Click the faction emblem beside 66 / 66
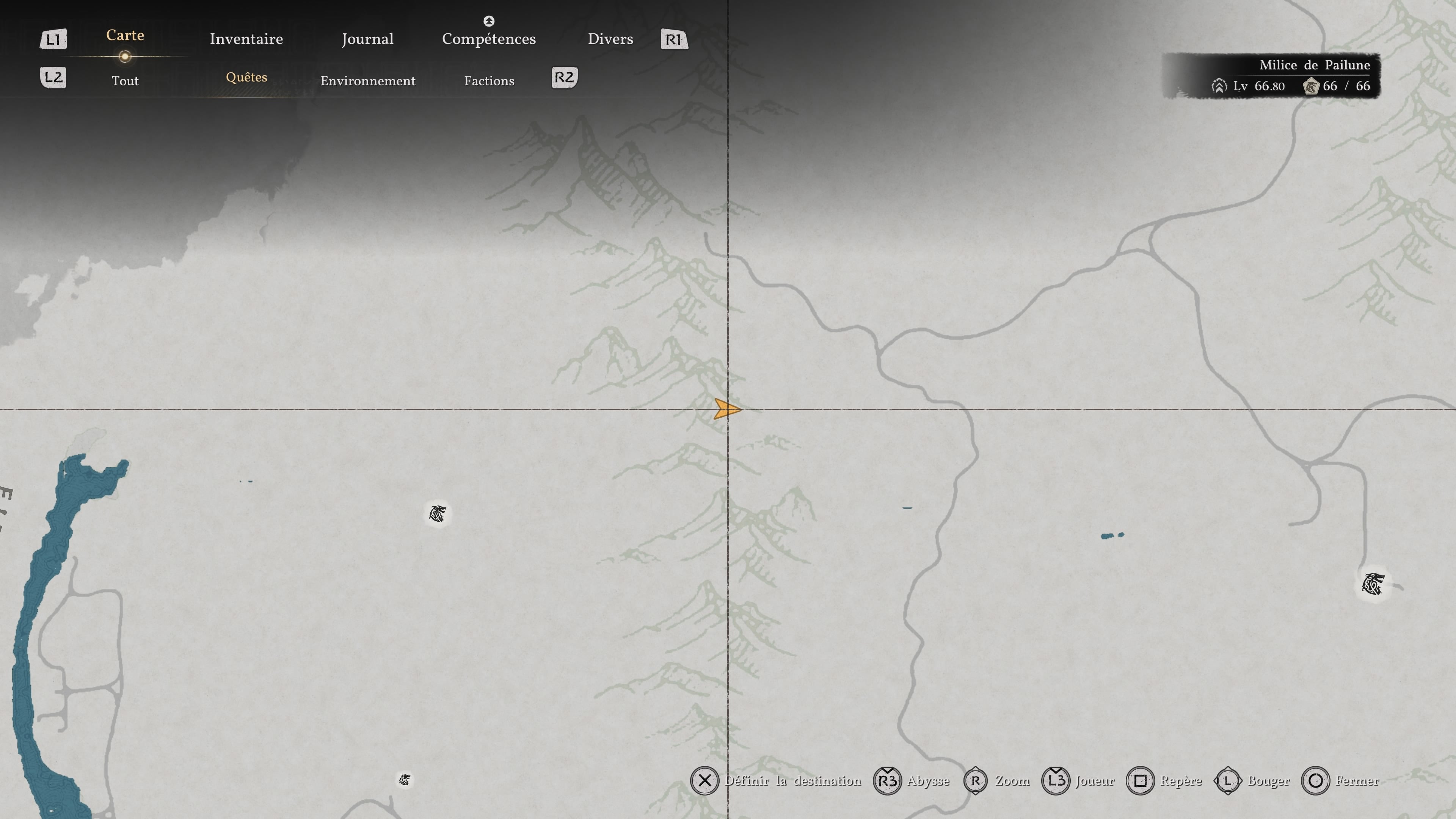This screenshot has height=819, width=1456. pos(1311,86)
